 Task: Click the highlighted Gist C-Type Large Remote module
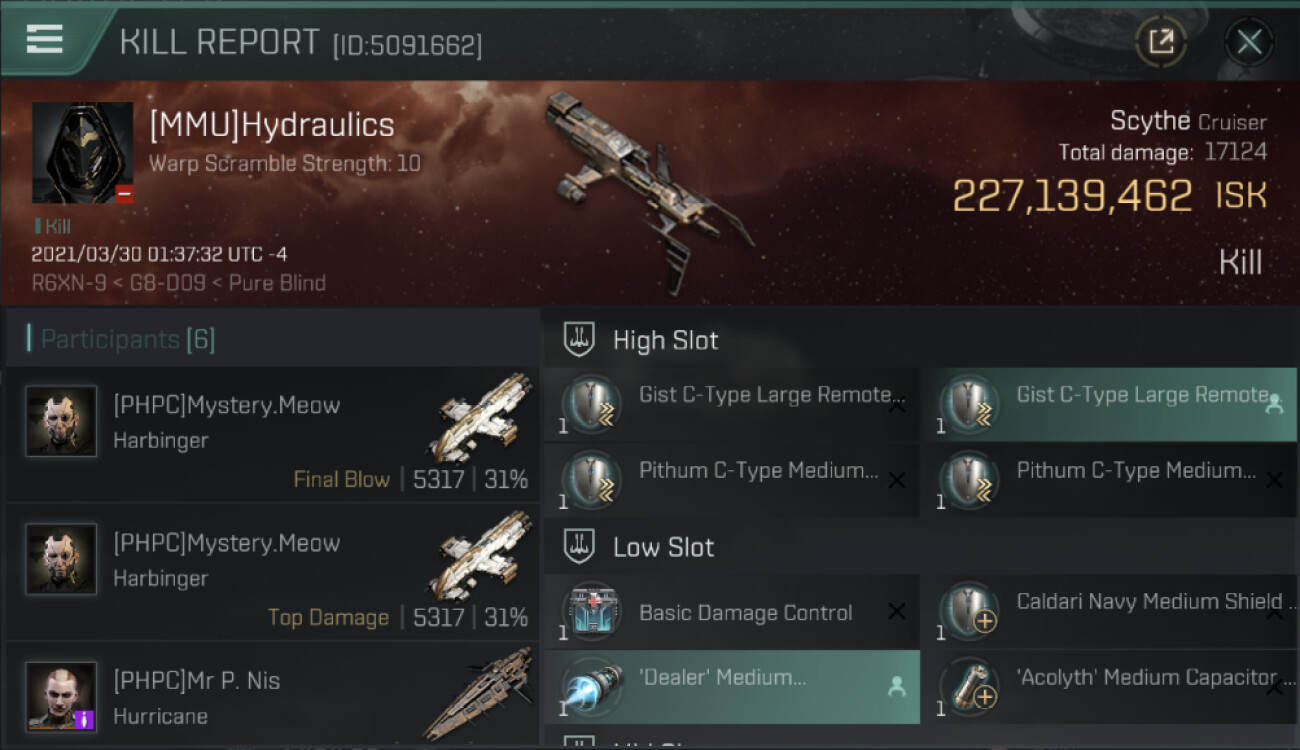tap(1109, 405)
